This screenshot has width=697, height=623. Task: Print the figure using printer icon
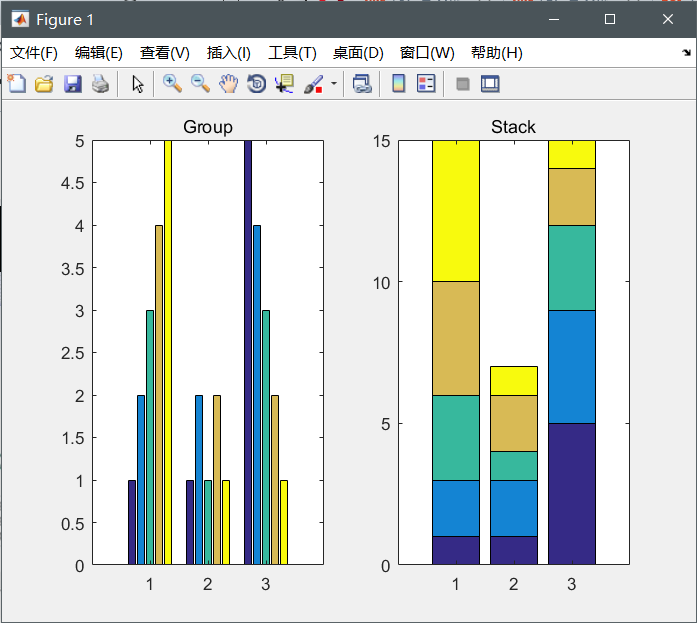tap(100, 84)
